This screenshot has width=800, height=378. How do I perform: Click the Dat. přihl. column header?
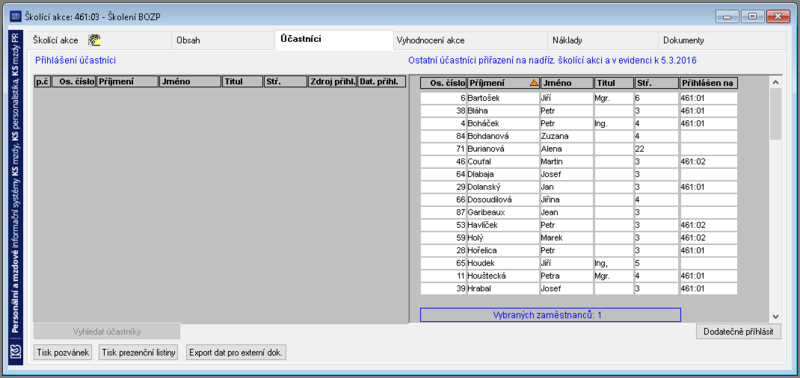(x=382, y=81)
